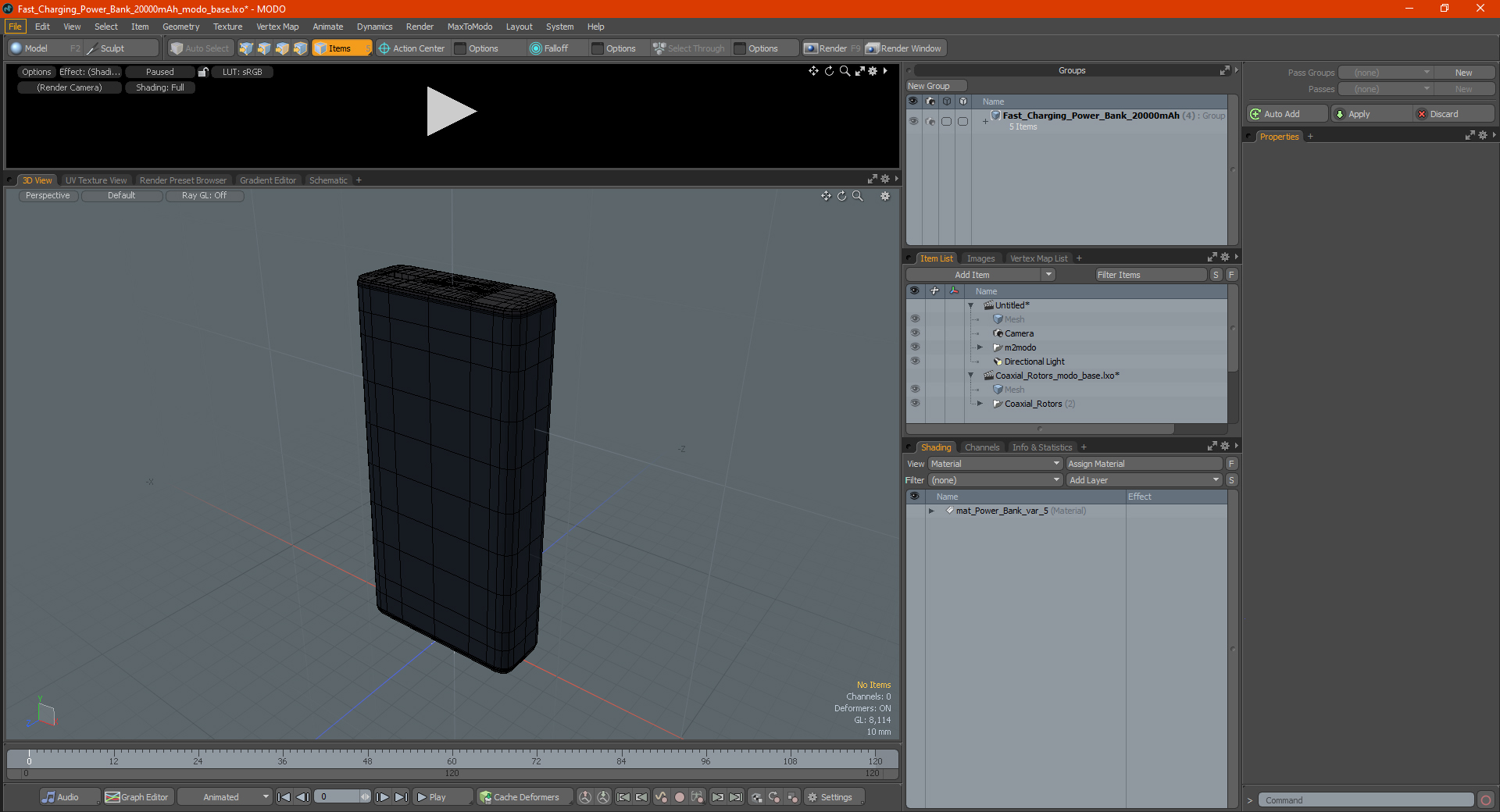Step back one frame
The width and height of the screenshot is (1500, 812).
coord(303,797)
